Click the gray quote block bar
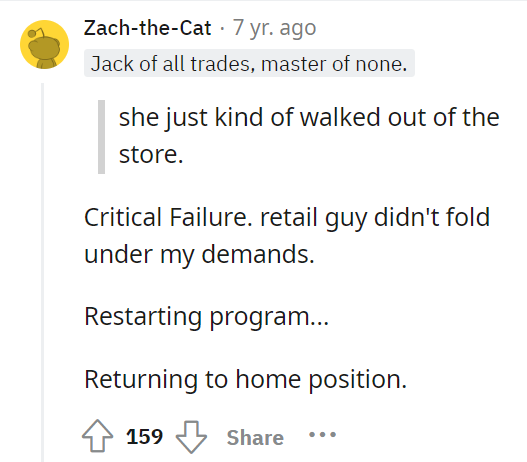 pos(101,137)
